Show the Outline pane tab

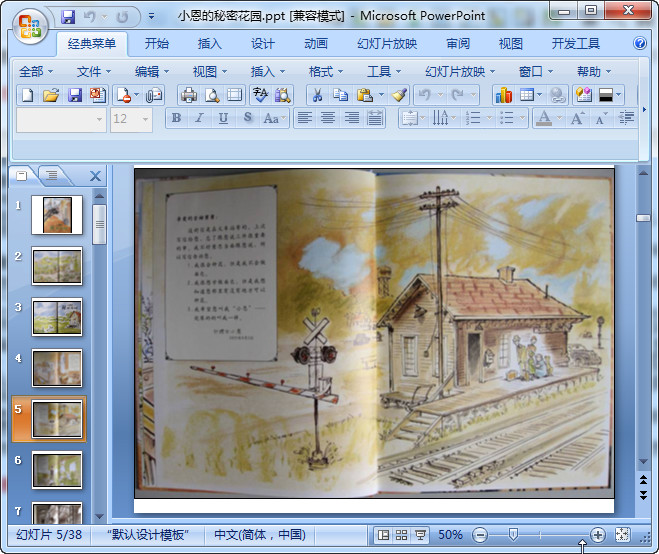(52, 175)
